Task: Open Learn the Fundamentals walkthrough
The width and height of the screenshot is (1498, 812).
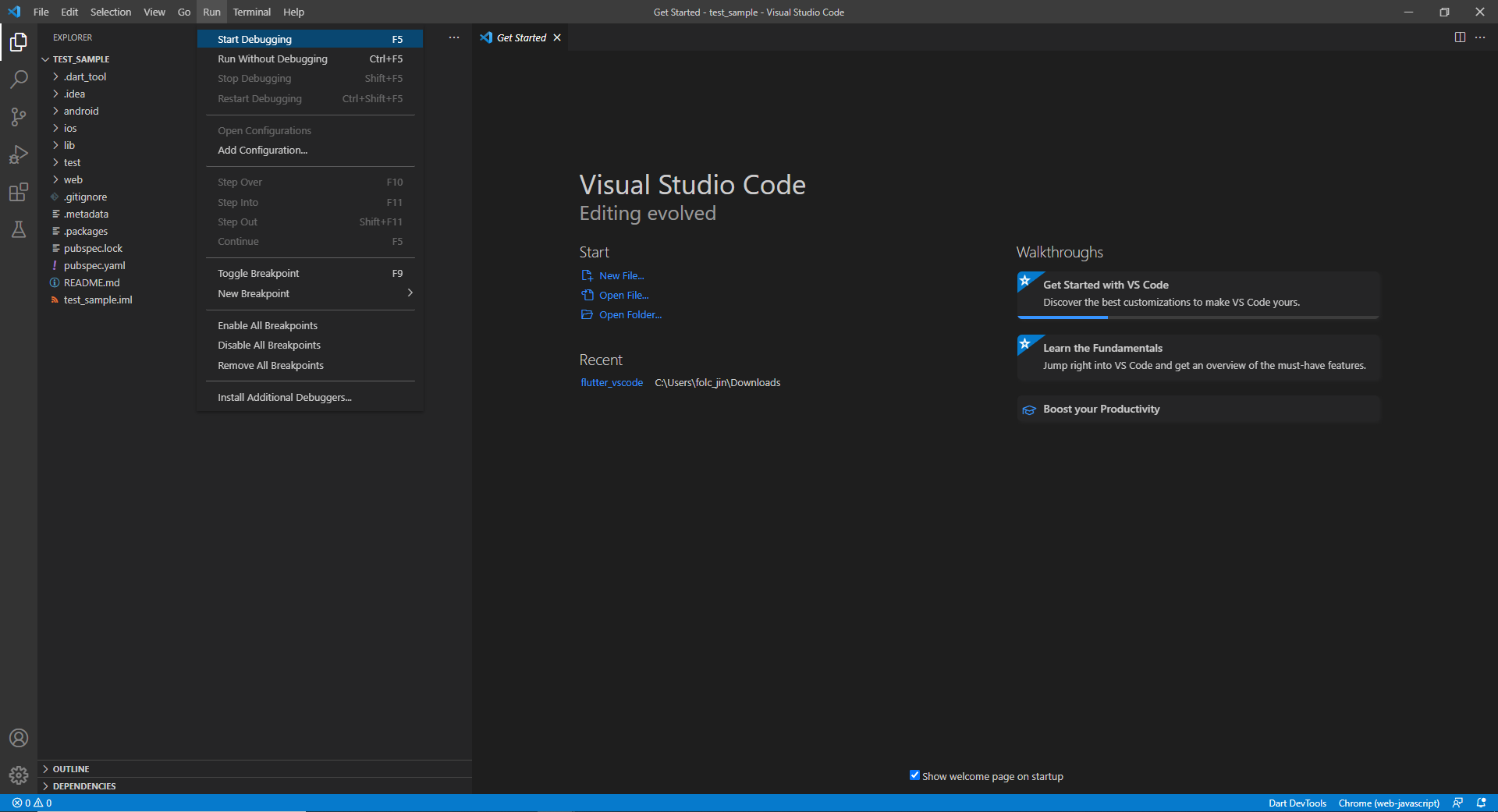Action: pos(1198,357)
